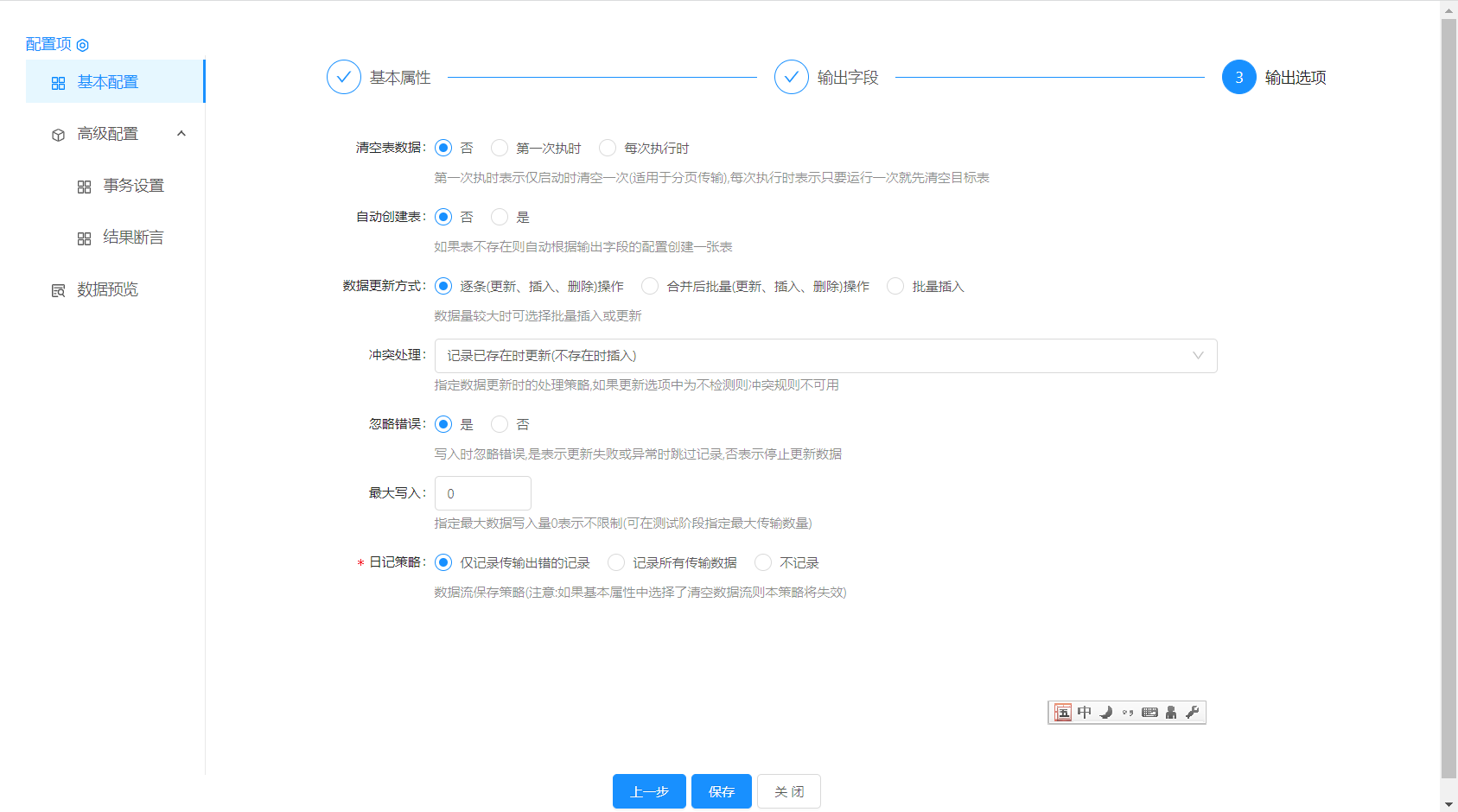Open the soft keyboard icon in the IME toolbar
The height and width of the screenshot is (812, 1458).
point(1149,713)
